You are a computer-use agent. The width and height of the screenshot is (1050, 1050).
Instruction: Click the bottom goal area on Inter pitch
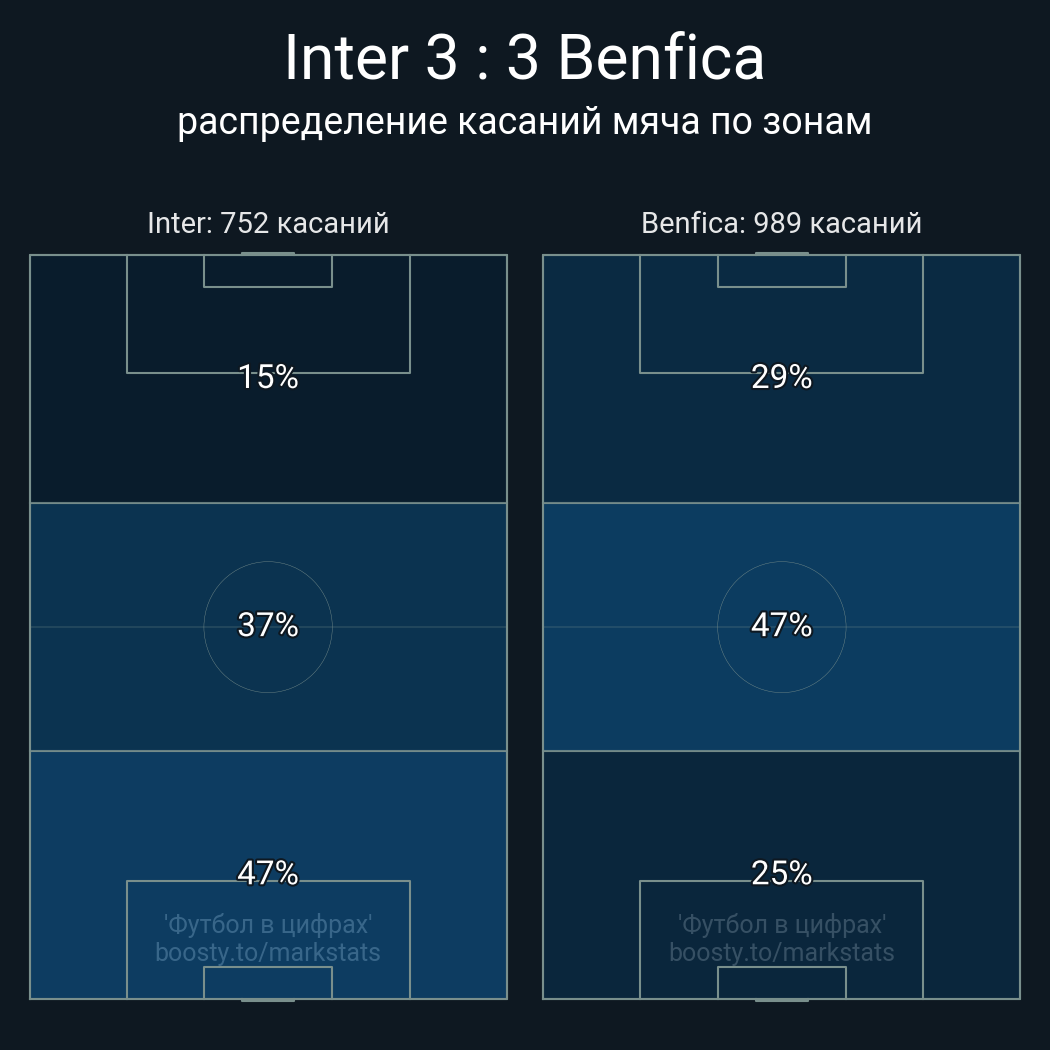pos(268,983)
